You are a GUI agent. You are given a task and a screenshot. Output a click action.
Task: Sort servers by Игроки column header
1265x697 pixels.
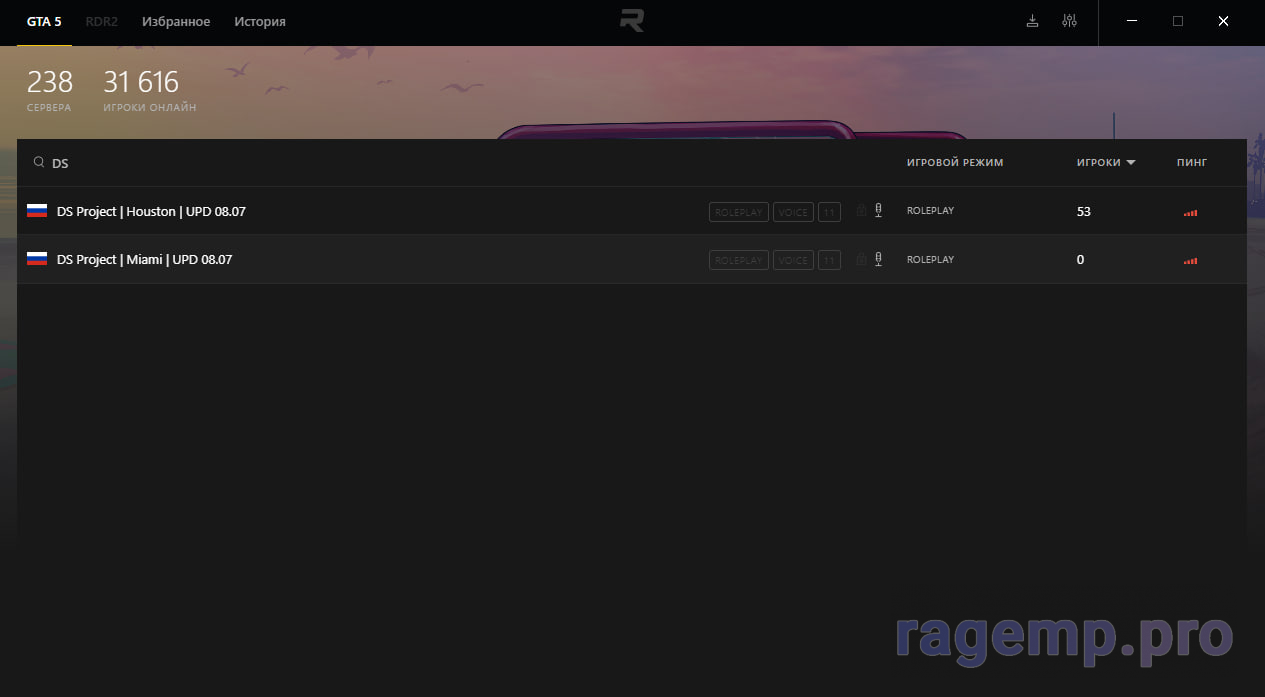[1098, 163]
